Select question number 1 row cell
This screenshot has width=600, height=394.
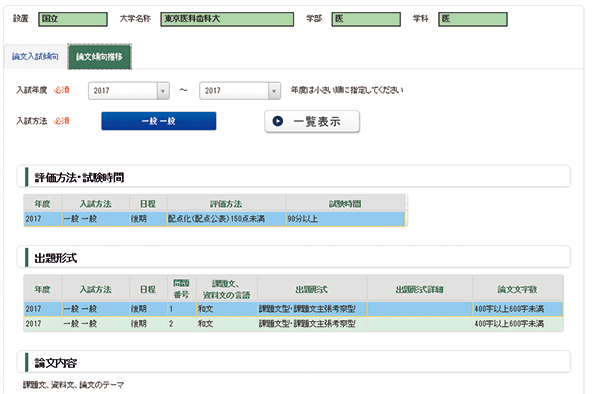click(x=182, y=309)
